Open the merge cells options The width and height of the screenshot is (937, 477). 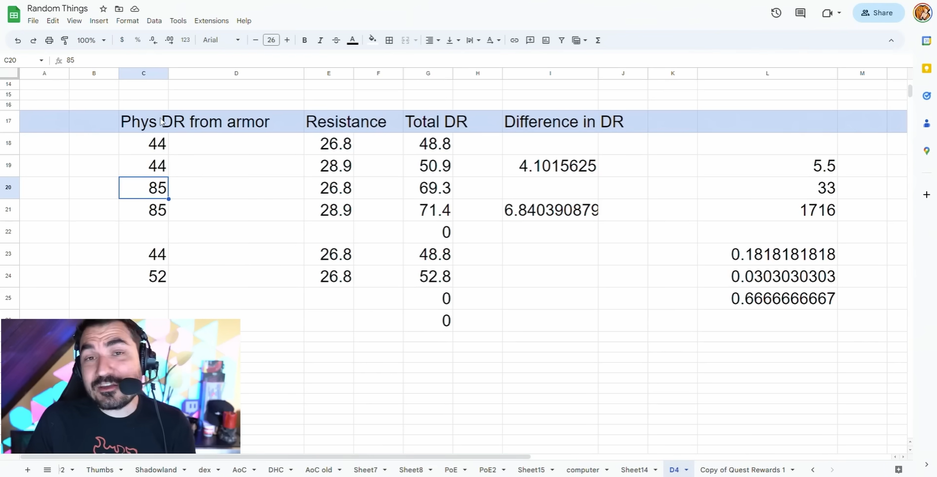[409, 40]
